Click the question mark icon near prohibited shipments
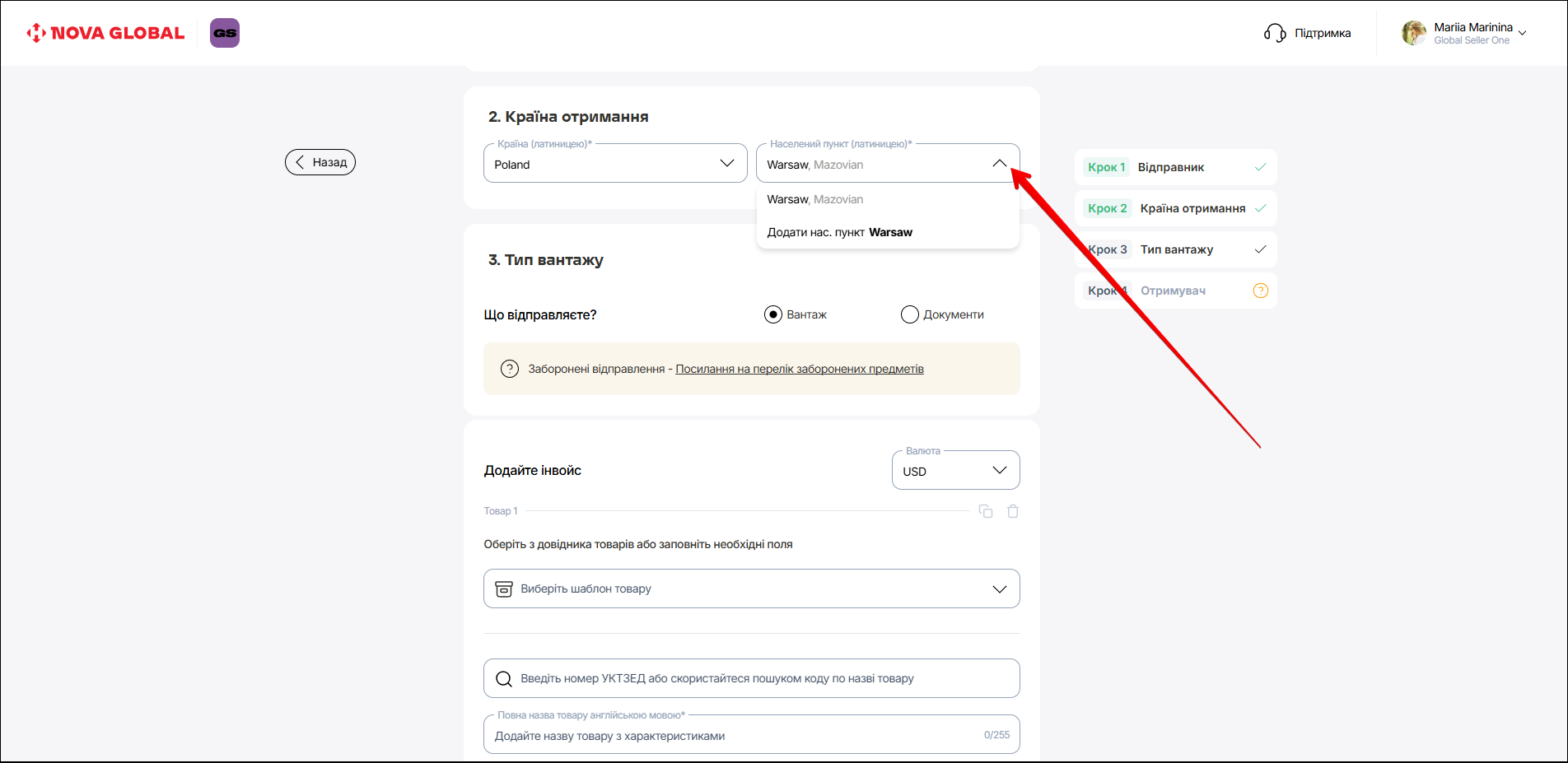1568x763 pixels. (510, 369)
